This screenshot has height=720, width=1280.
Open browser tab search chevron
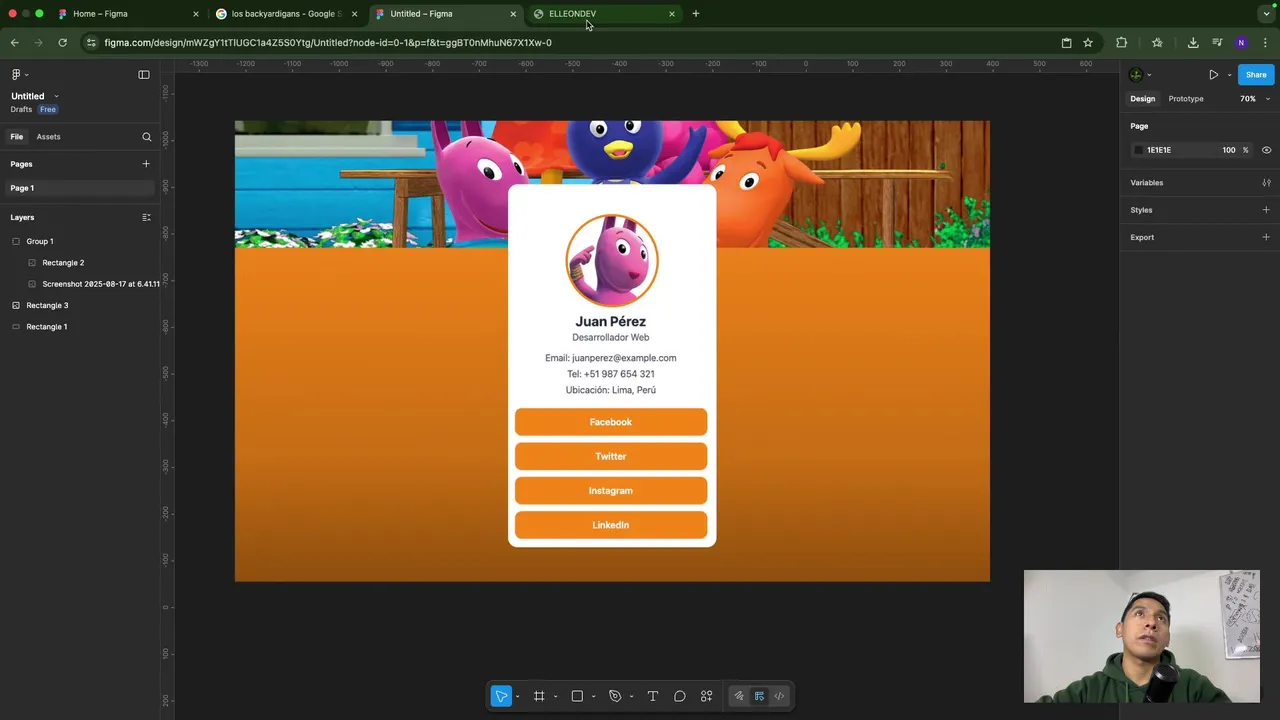click(x=1266, y=14)
